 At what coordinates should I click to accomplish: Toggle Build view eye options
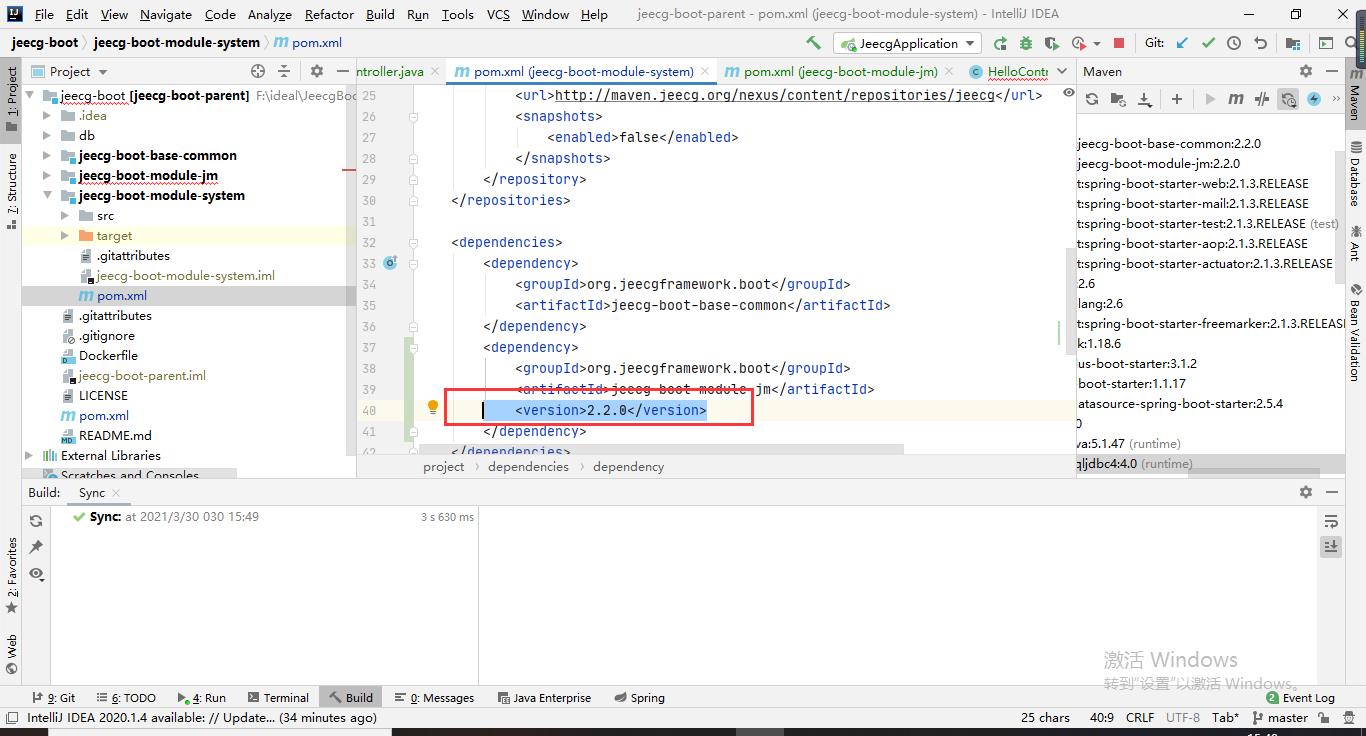(36, 574)
